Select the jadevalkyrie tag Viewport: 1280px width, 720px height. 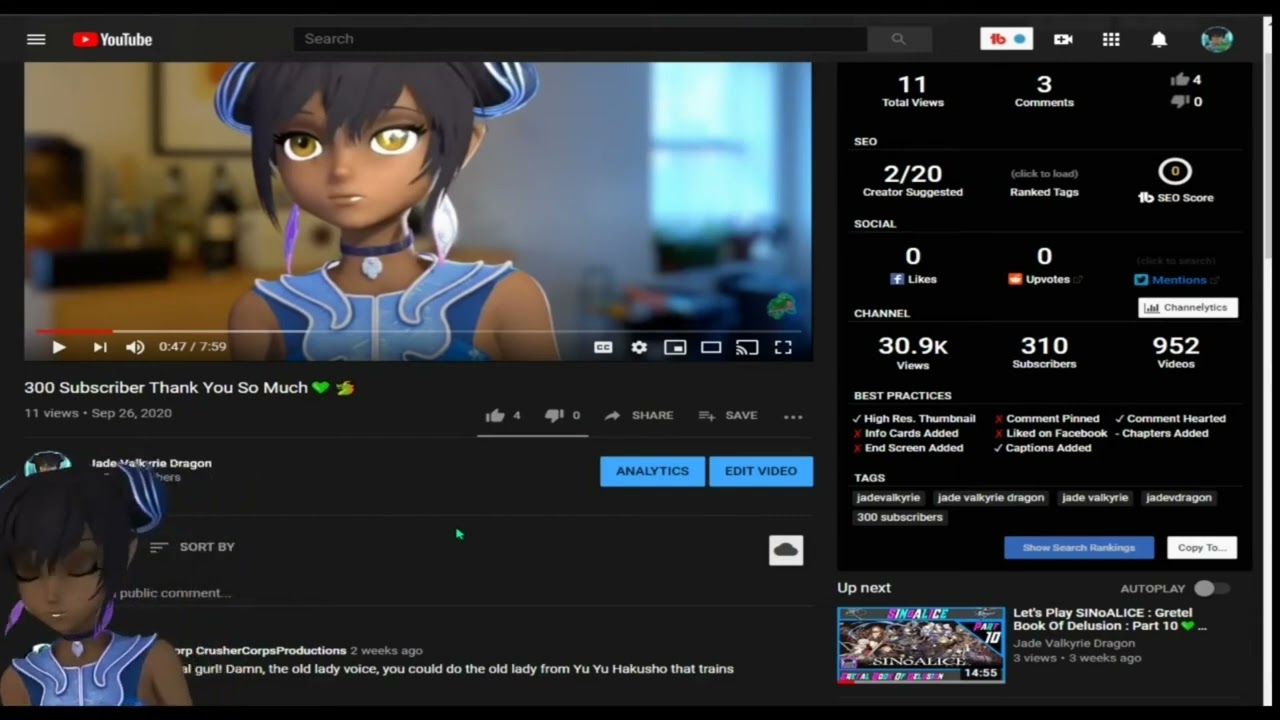click(x=889, y=498)
